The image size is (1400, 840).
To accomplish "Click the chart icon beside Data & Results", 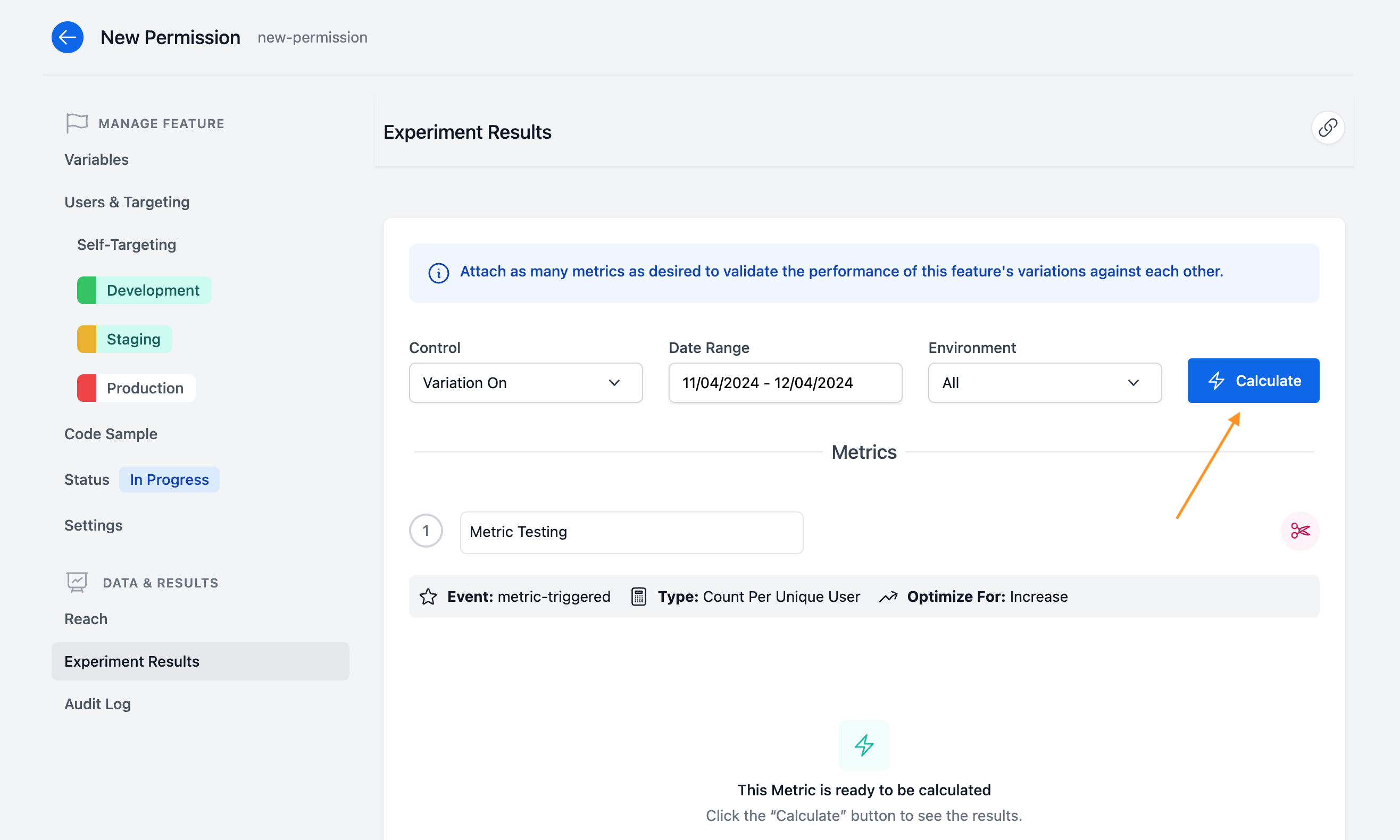I will pos(76,582).
